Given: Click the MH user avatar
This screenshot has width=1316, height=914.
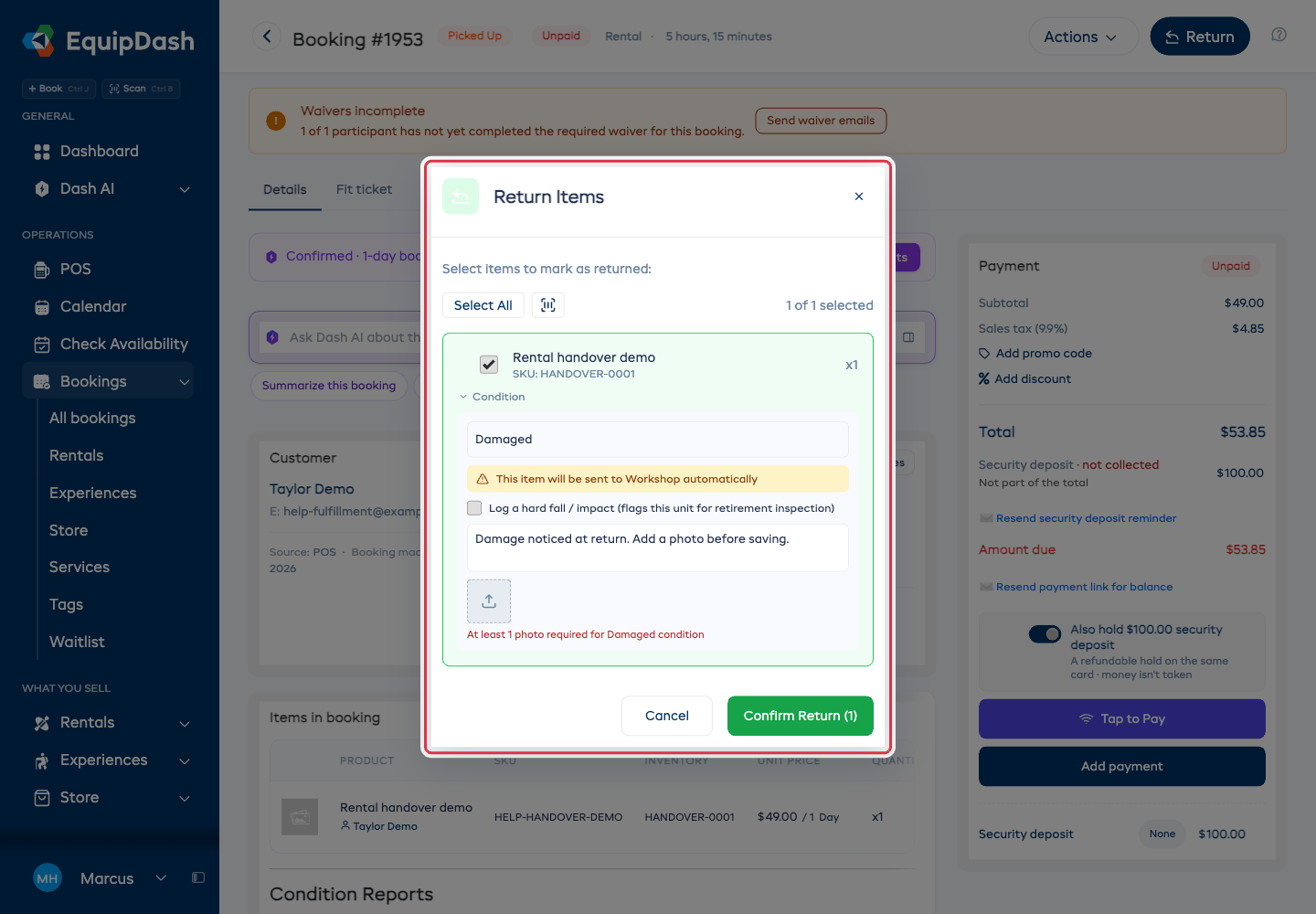Looking at the screenshot, I should click(x=48, y=878).
